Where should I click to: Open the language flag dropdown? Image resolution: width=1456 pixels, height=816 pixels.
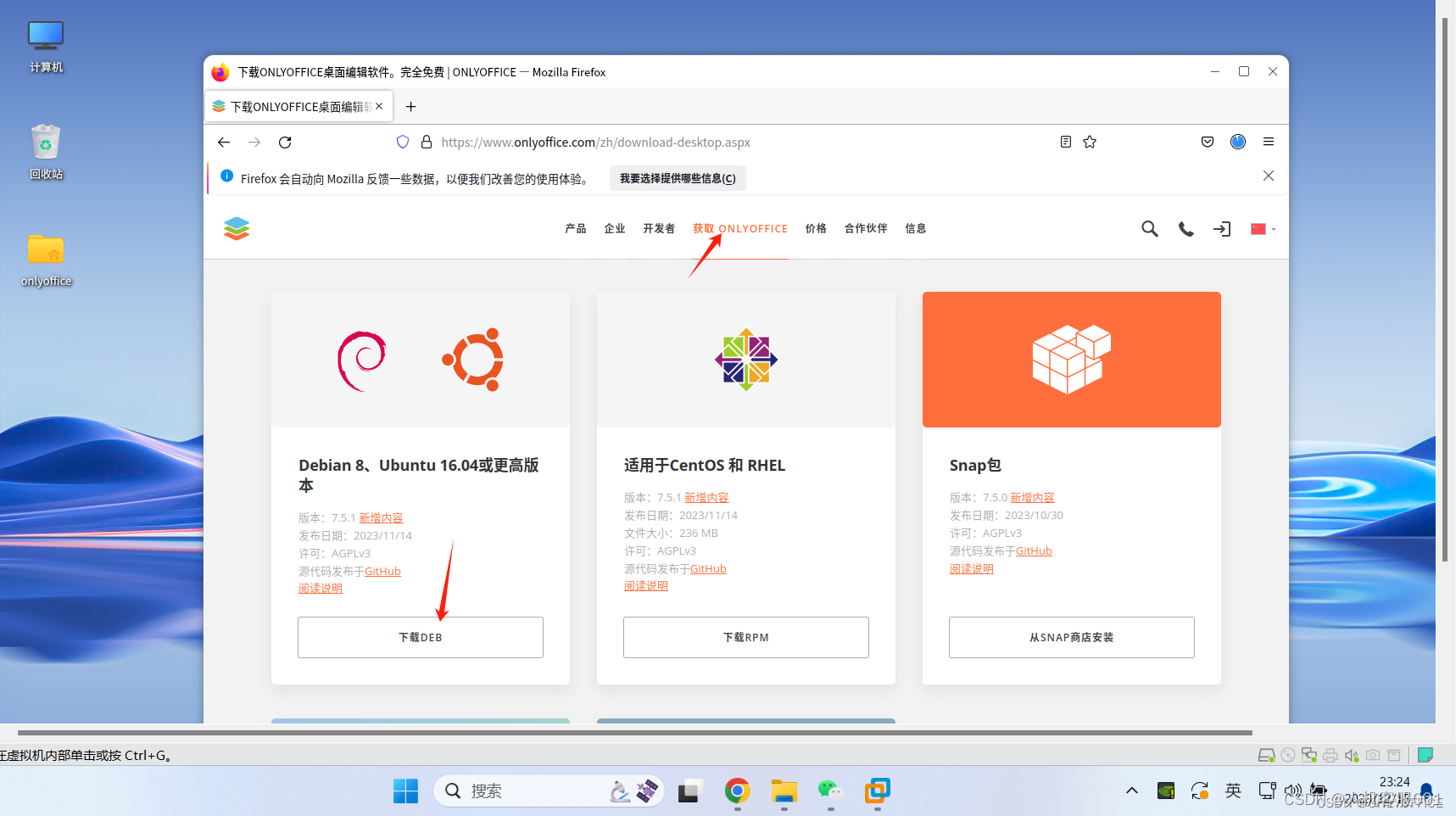[1263, 229]
